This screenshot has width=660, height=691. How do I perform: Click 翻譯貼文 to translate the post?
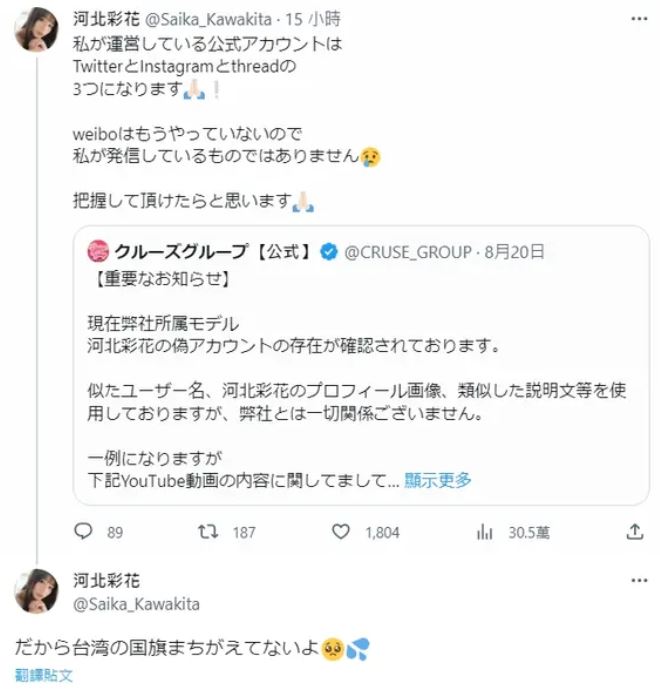(x=44, y=675)
